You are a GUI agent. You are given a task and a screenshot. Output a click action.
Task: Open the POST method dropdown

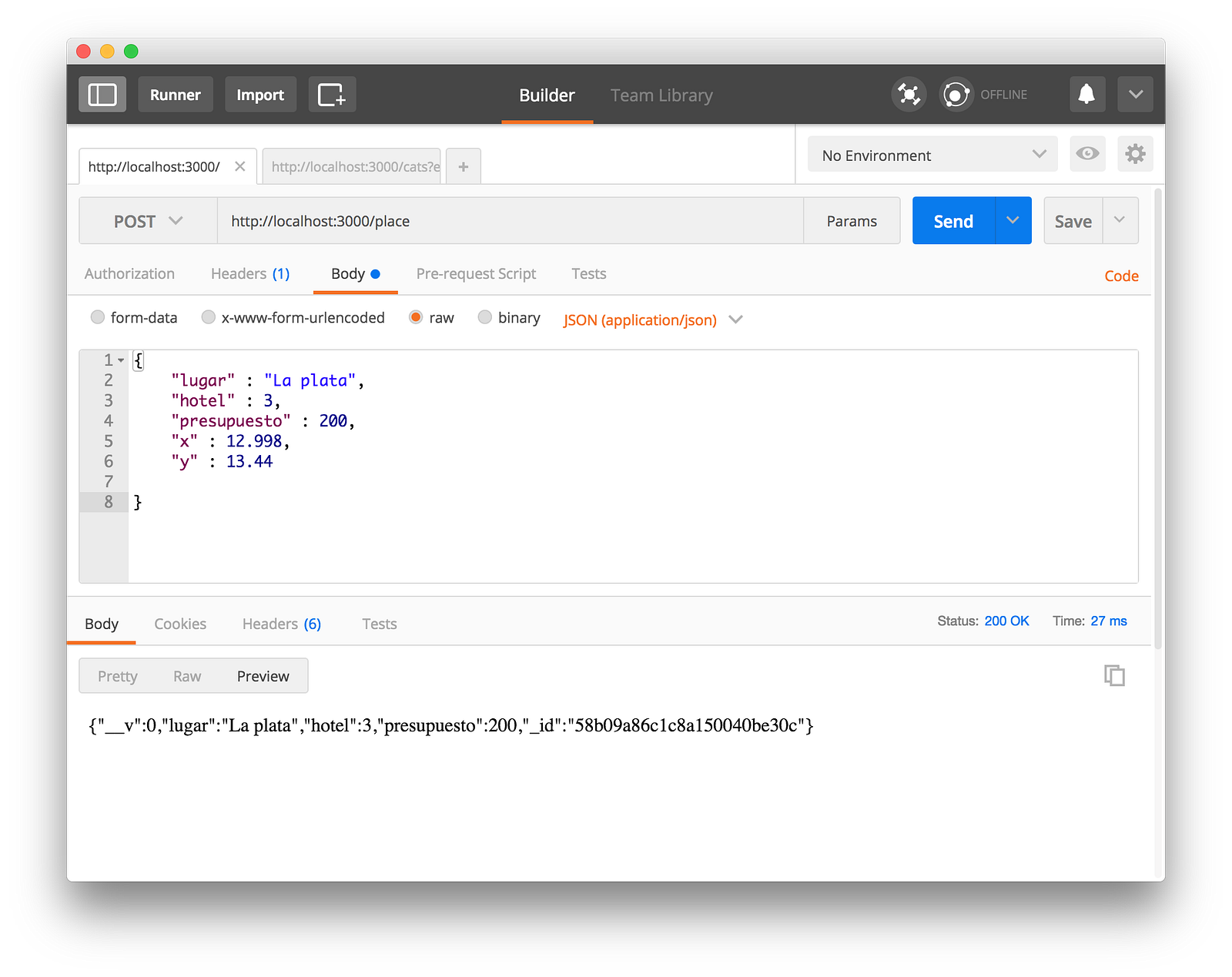pos(148,221)
